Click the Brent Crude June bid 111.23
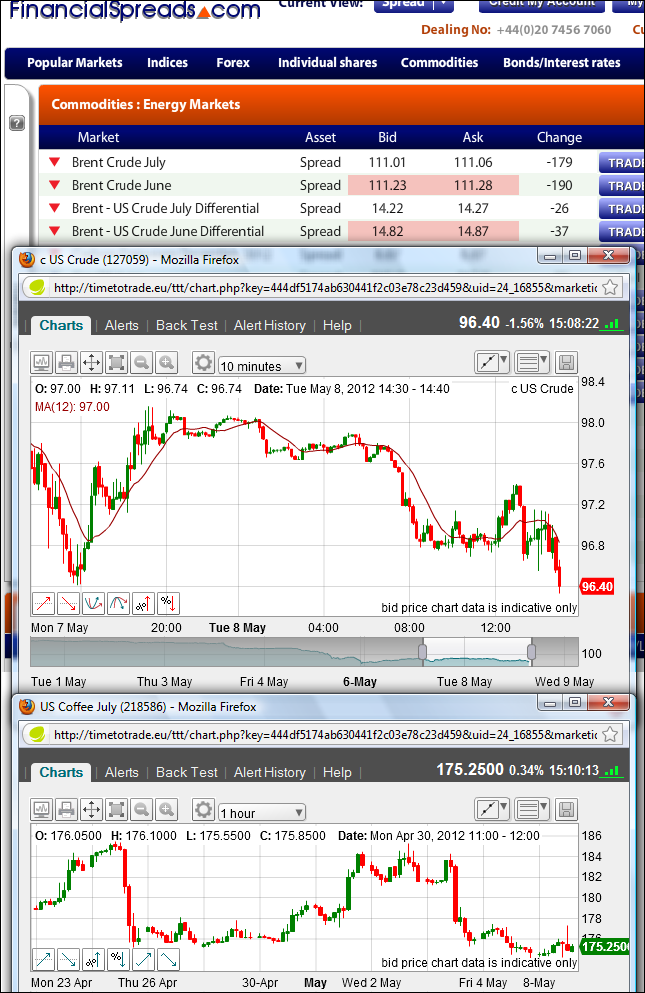The height and width of the screenshot is (993, 645). click(387, 186)
